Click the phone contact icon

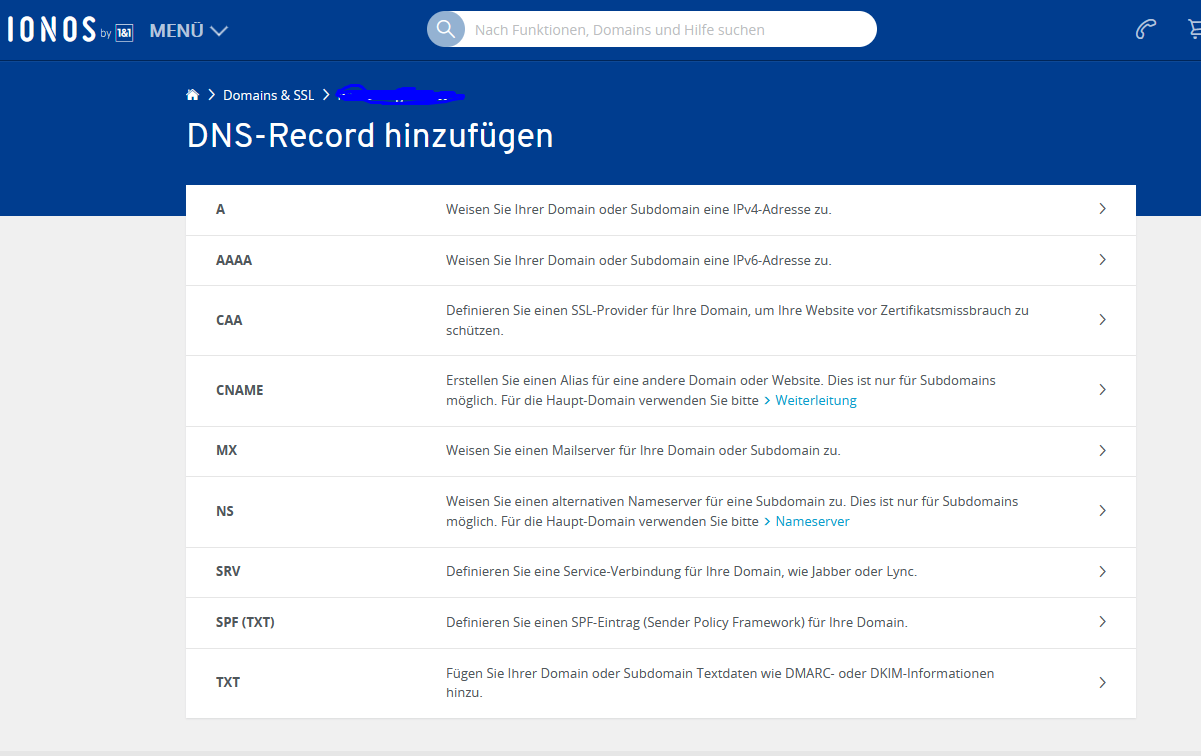point(1146,29)
